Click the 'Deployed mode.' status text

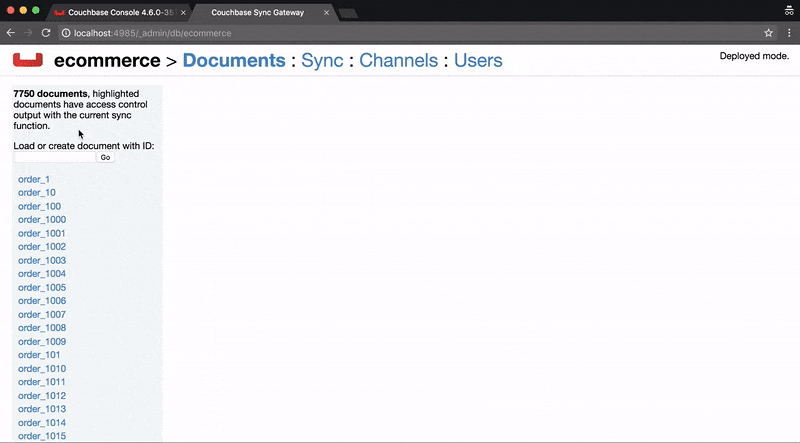(x=754, y=56)
